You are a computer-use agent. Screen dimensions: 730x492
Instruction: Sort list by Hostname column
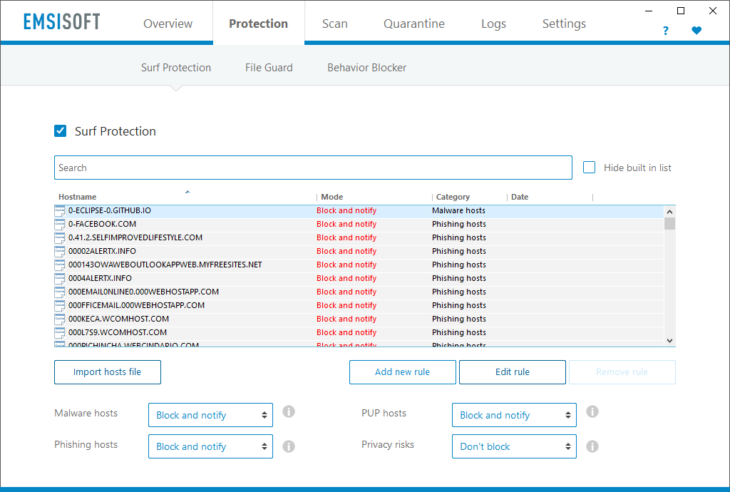(x=77, y=197)
